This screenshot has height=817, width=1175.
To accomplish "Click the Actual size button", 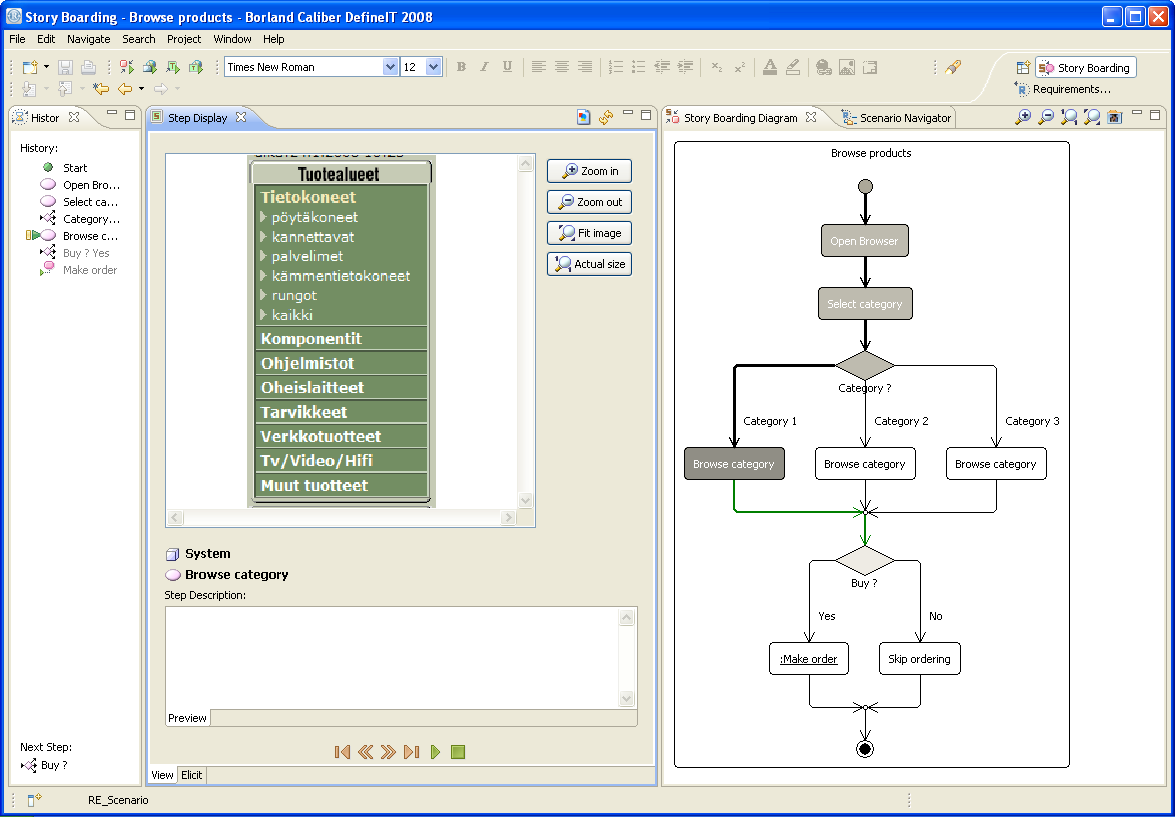I will pyautogui.click(x=589, y=264).
